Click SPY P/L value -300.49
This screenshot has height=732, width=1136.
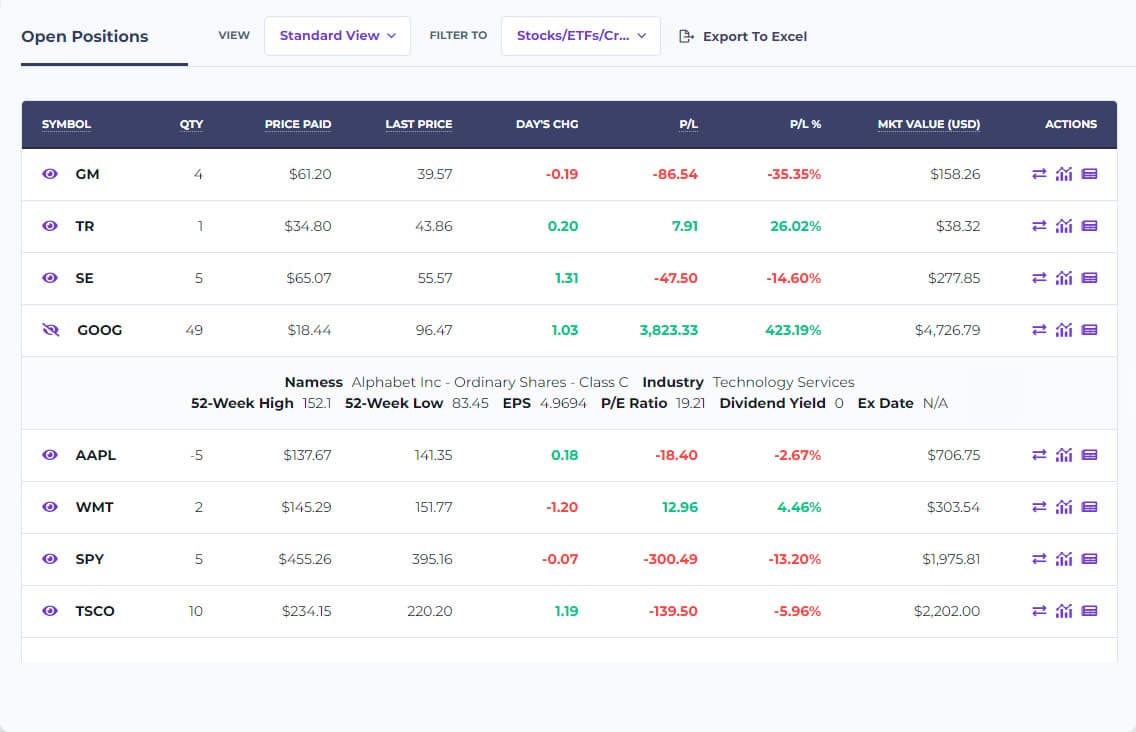(670, 560)
